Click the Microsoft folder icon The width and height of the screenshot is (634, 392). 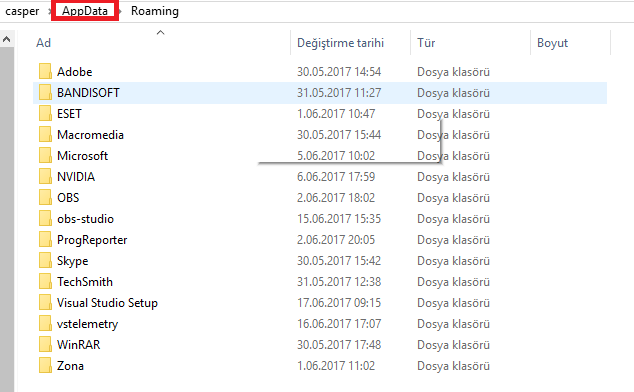point(45,156)
